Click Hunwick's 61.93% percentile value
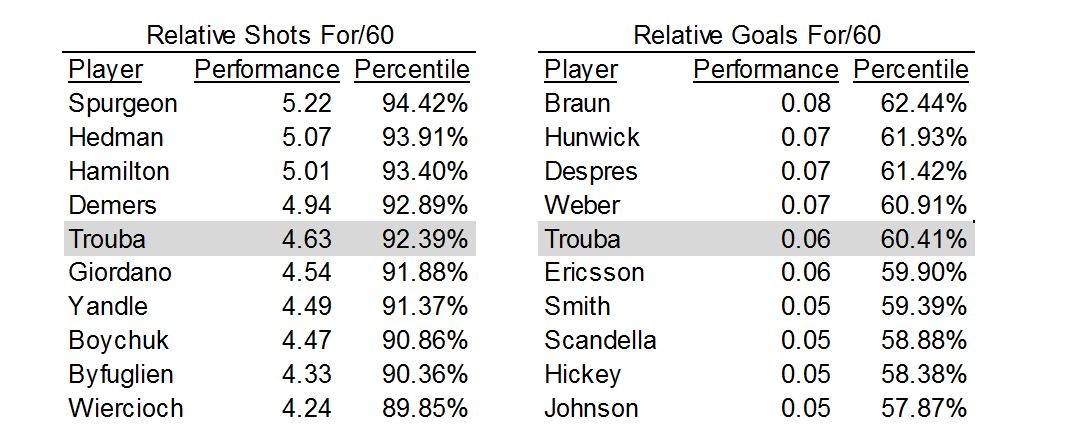The image size is (1068, 441). (924, 137)
